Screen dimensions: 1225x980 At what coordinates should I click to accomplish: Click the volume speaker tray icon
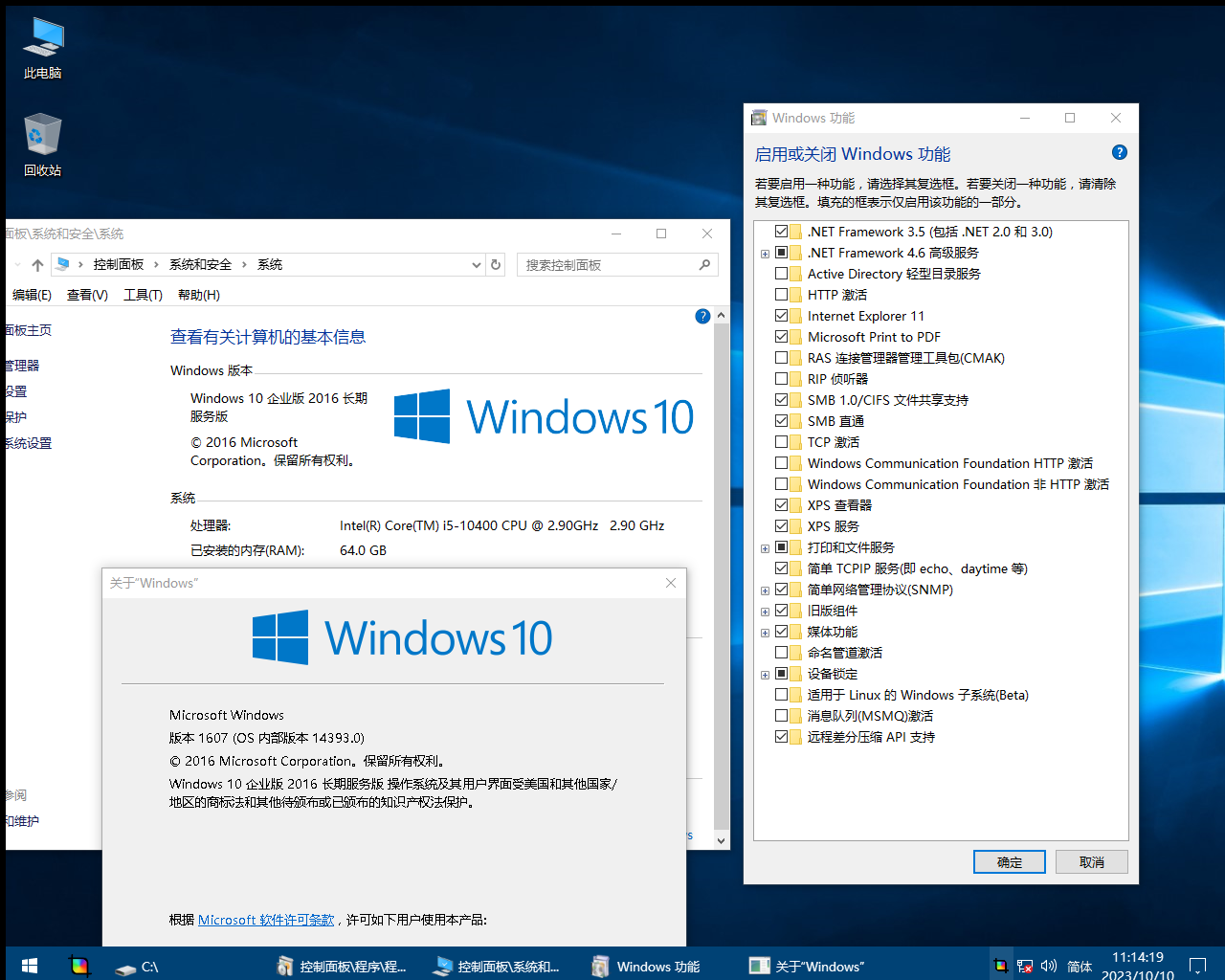[x=1049, y=967]
